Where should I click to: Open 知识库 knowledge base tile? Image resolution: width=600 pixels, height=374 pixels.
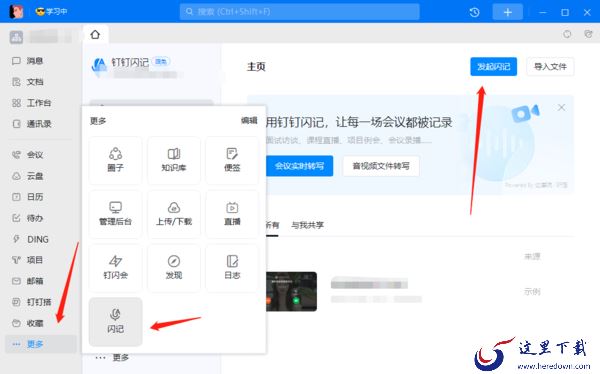click(174, 160)
